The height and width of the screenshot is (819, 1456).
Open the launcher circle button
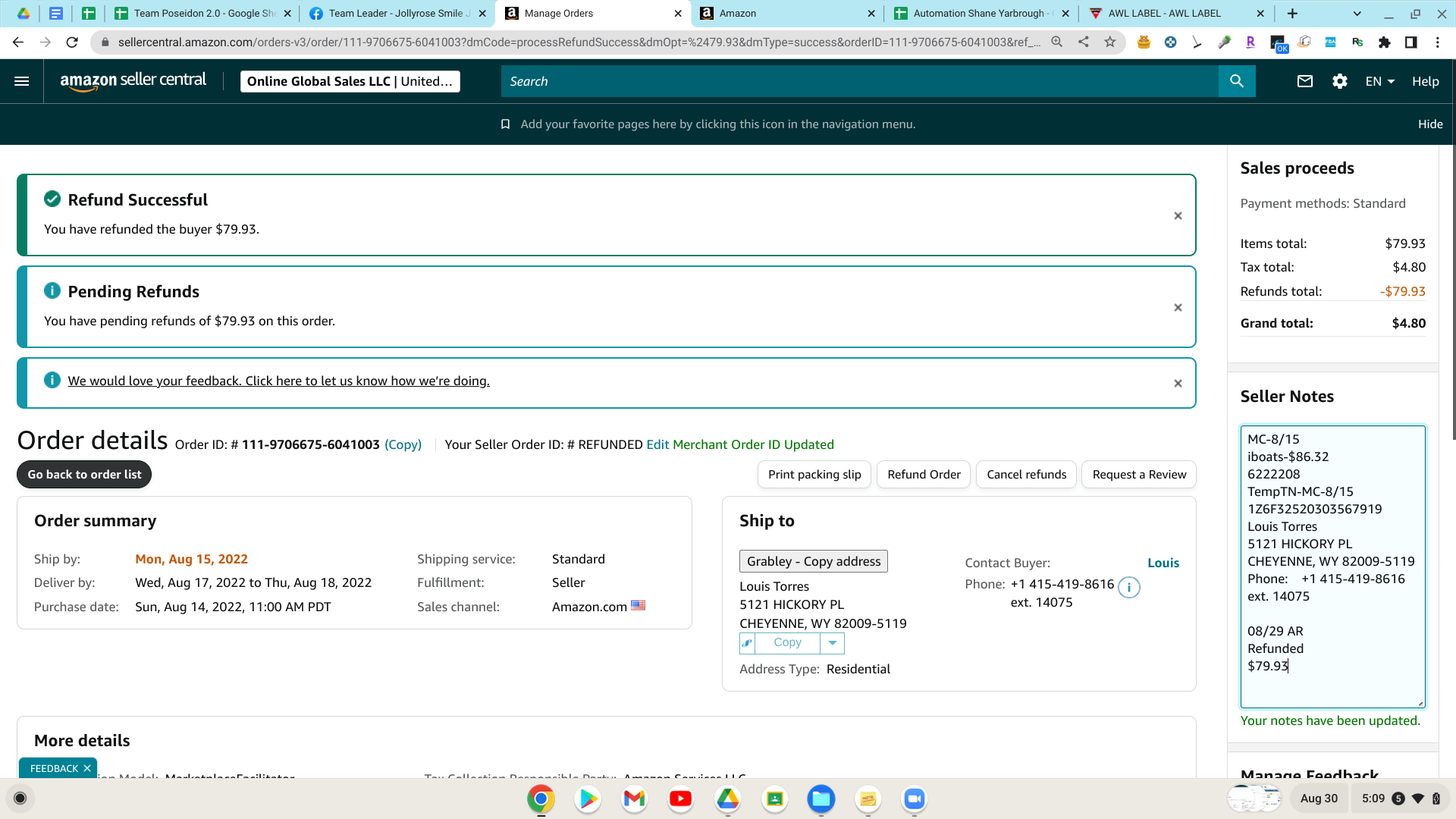[20, 799]
